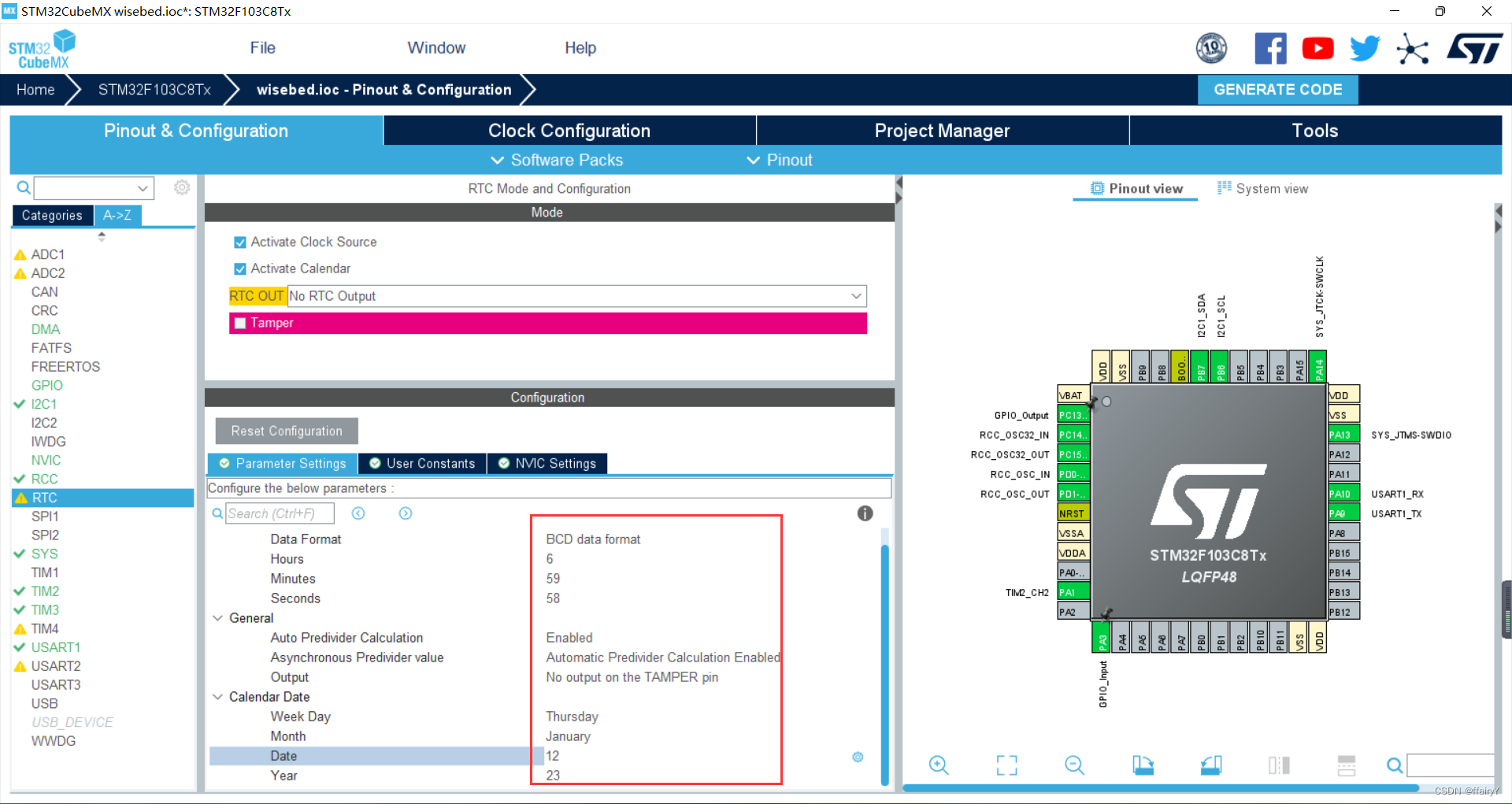
Task: Click the pinout horizontal scrollbar
Action: (1159, 788)
